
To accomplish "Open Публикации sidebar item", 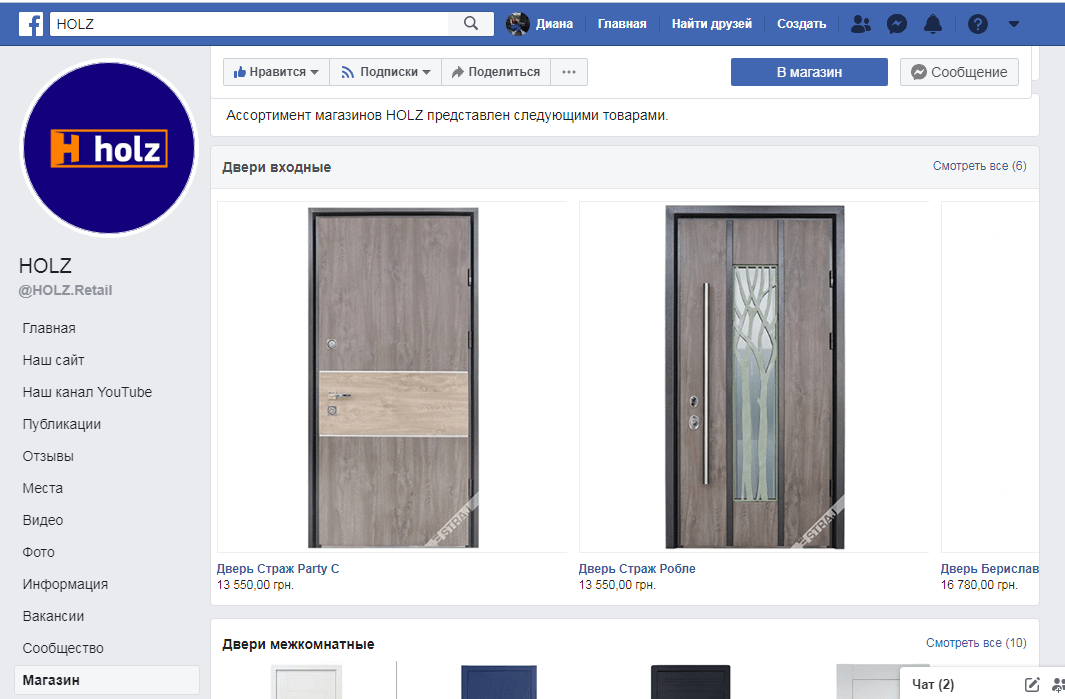I will (62, 424).
